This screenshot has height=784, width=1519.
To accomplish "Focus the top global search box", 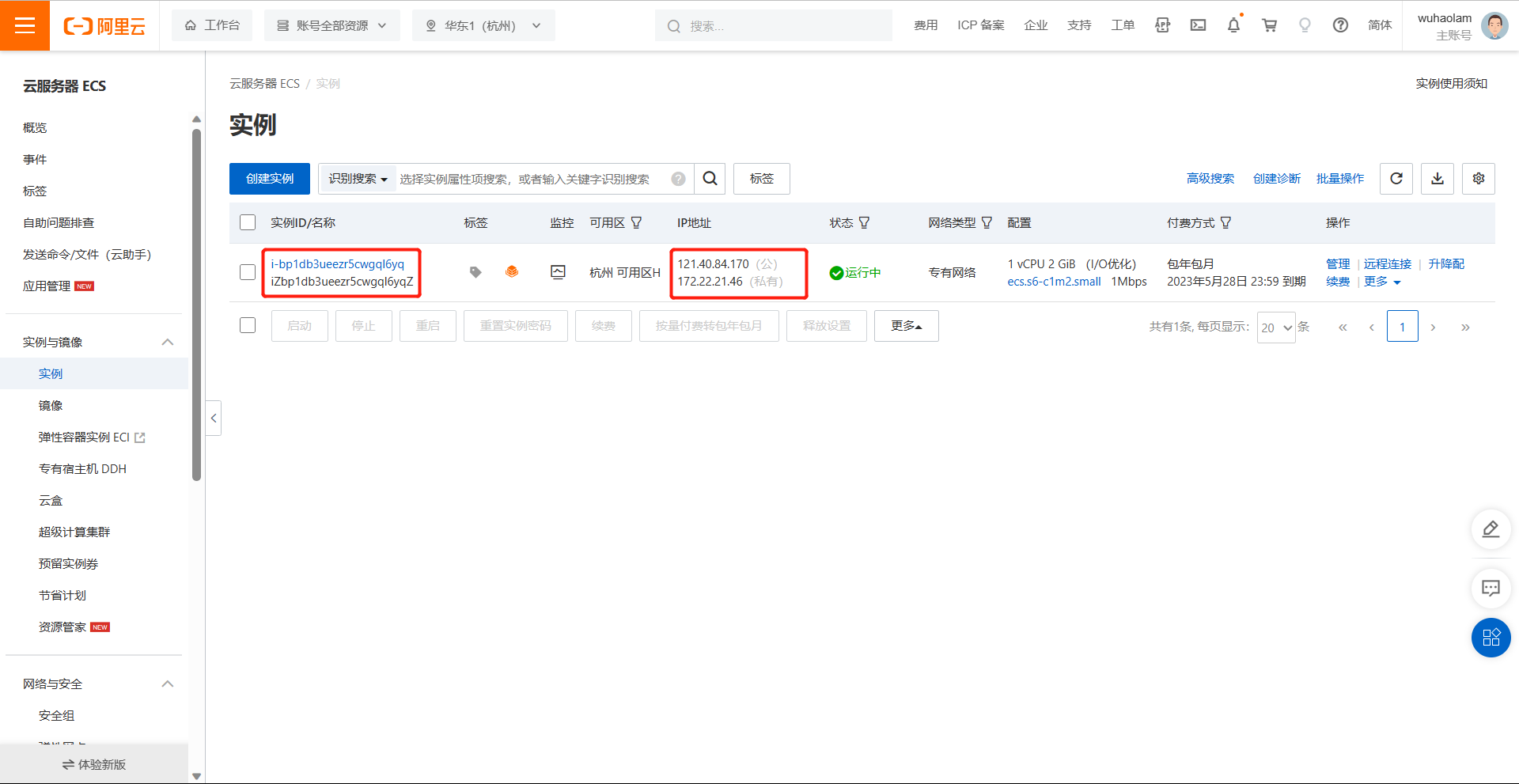I will pyautogui.click(x=774, y=25).
